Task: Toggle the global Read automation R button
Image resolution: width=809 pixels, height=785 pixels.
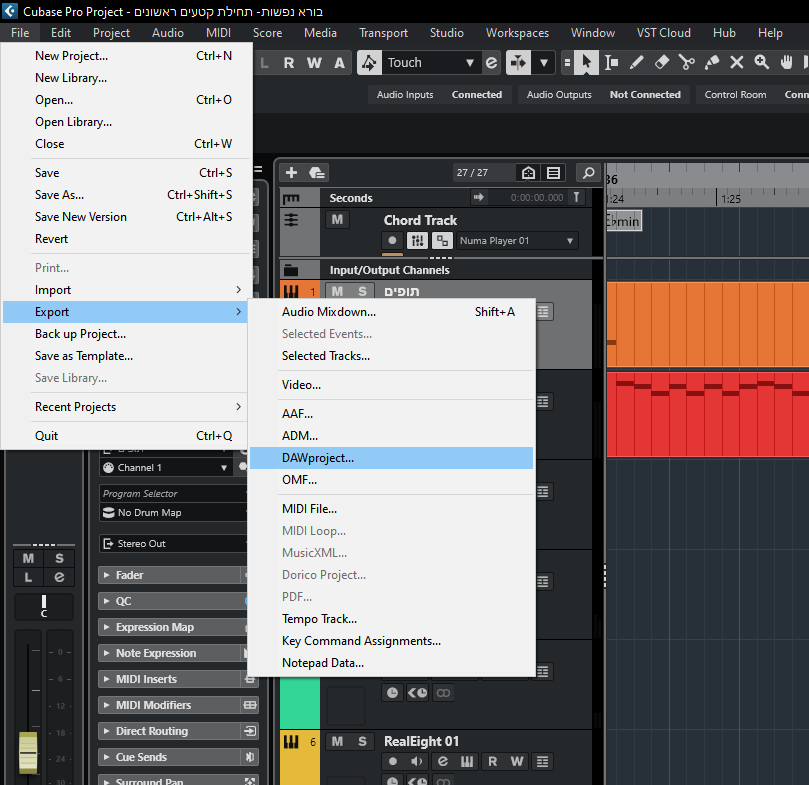Action: pos(289,63)
